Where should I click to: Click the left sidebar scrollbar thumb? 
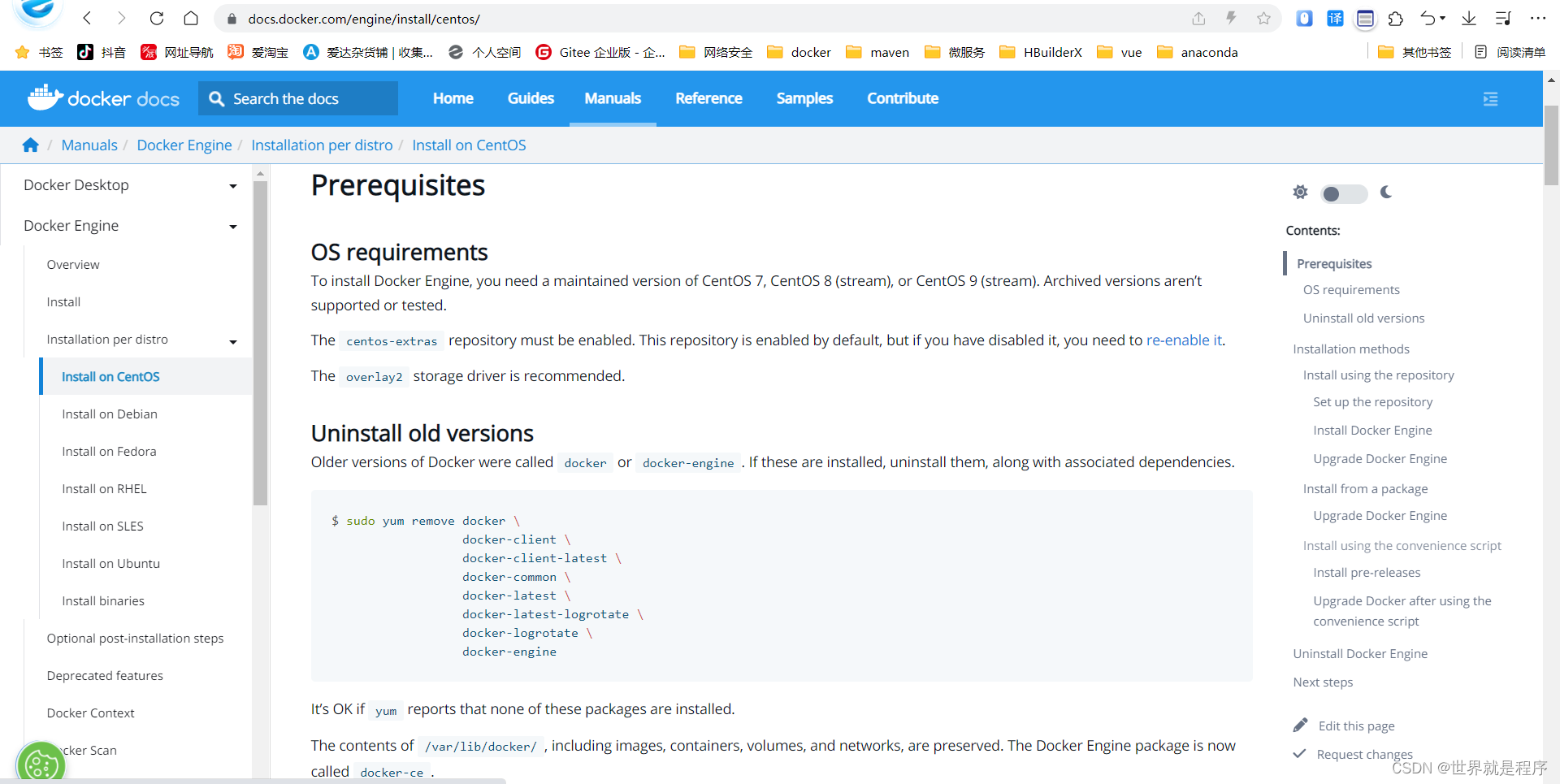[260, 341]
